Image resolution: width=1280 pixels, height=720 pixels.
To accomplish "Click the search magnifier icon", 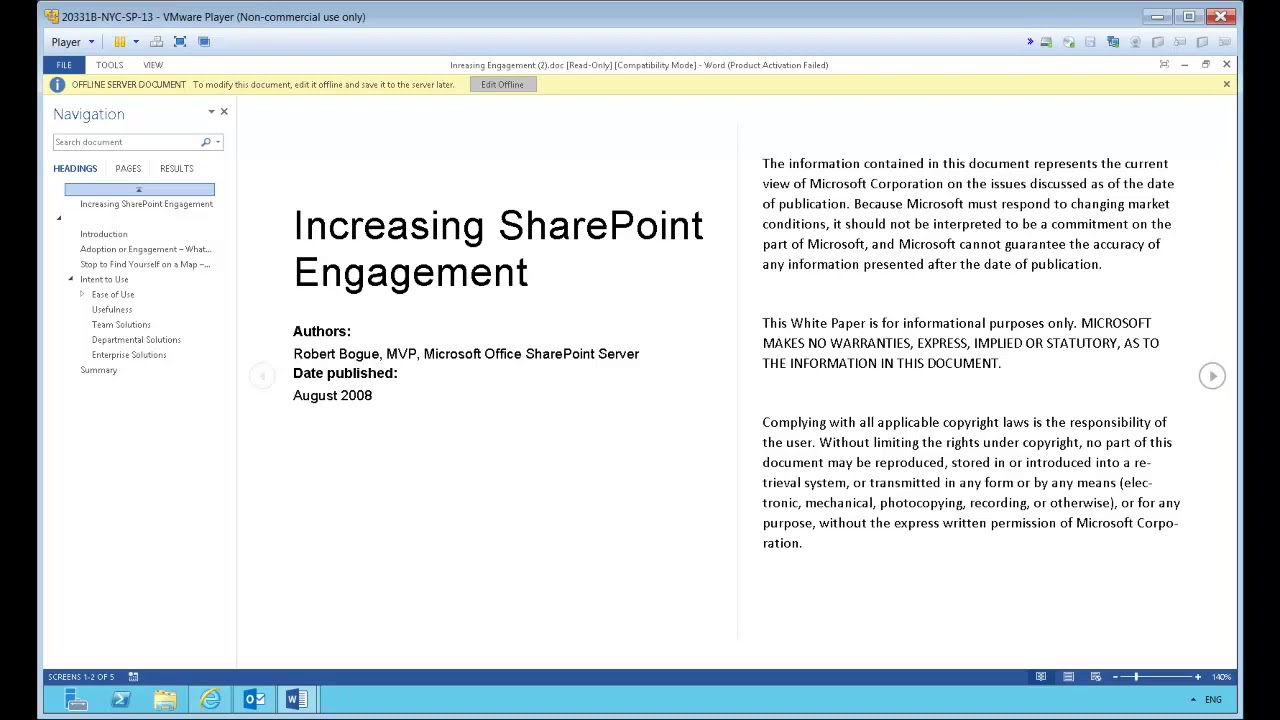I will 206,142.
